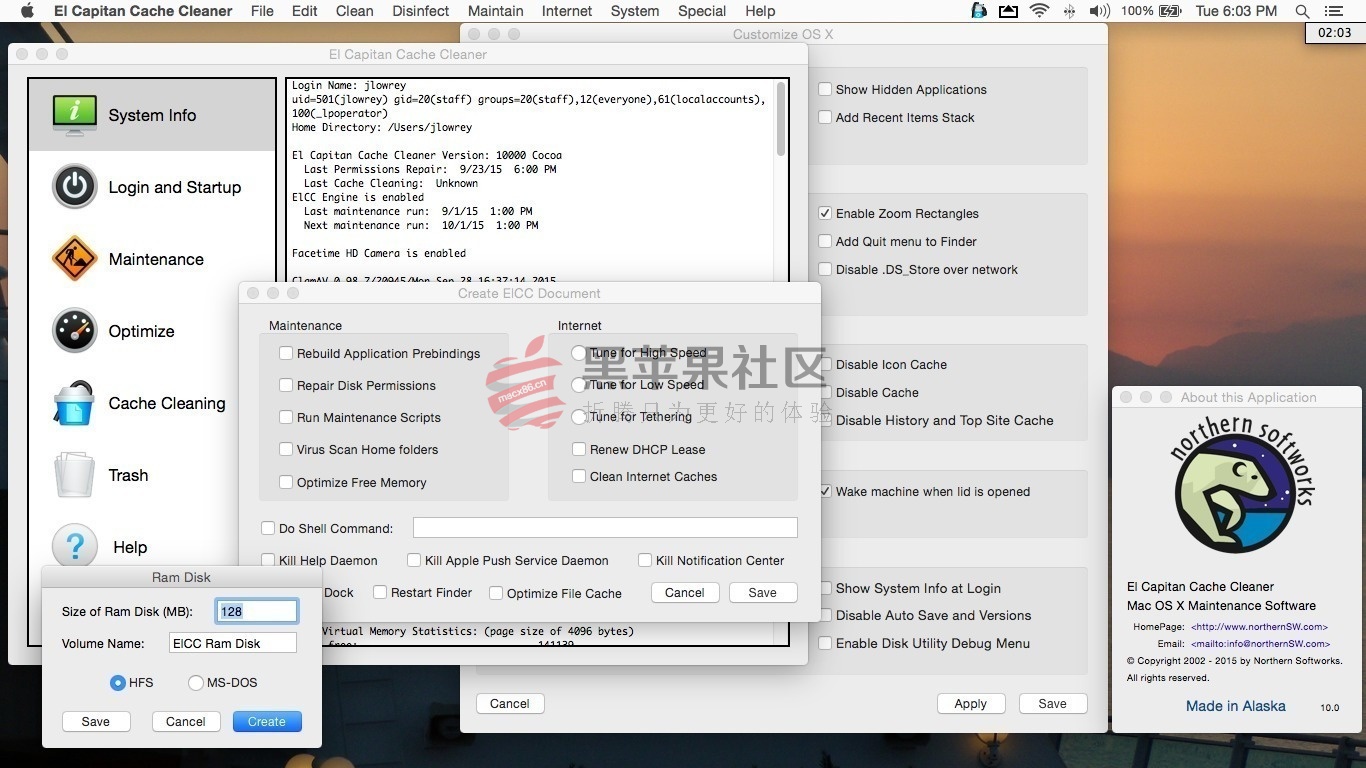Open the System Info monitor icon

coord(74,115)
